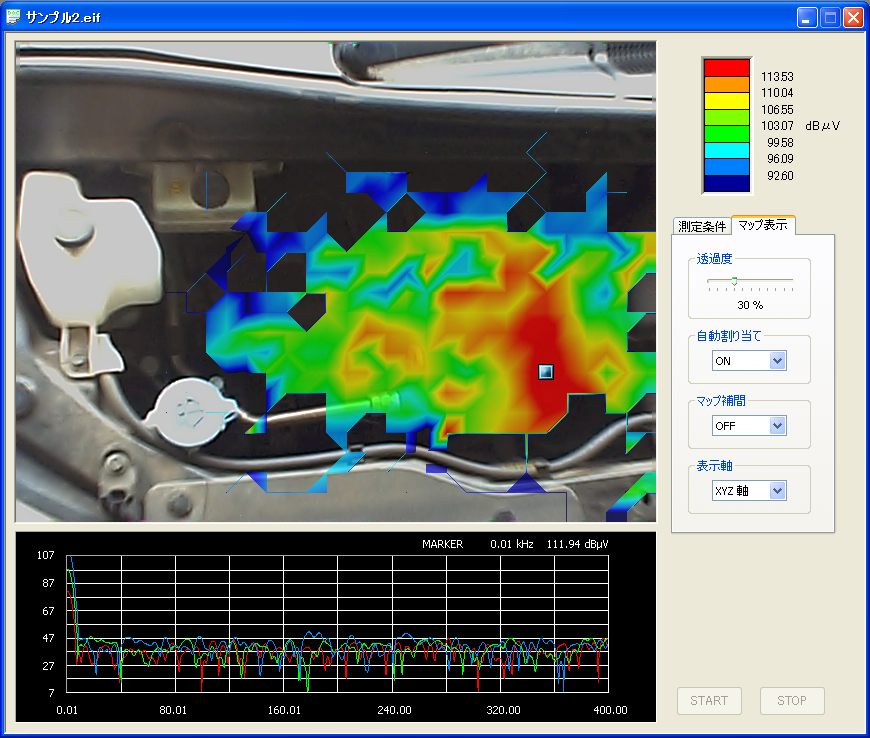Click the square marker on the heatmap
The width and height of the screenshot is (870, 738).
click(x=545, y=372)
